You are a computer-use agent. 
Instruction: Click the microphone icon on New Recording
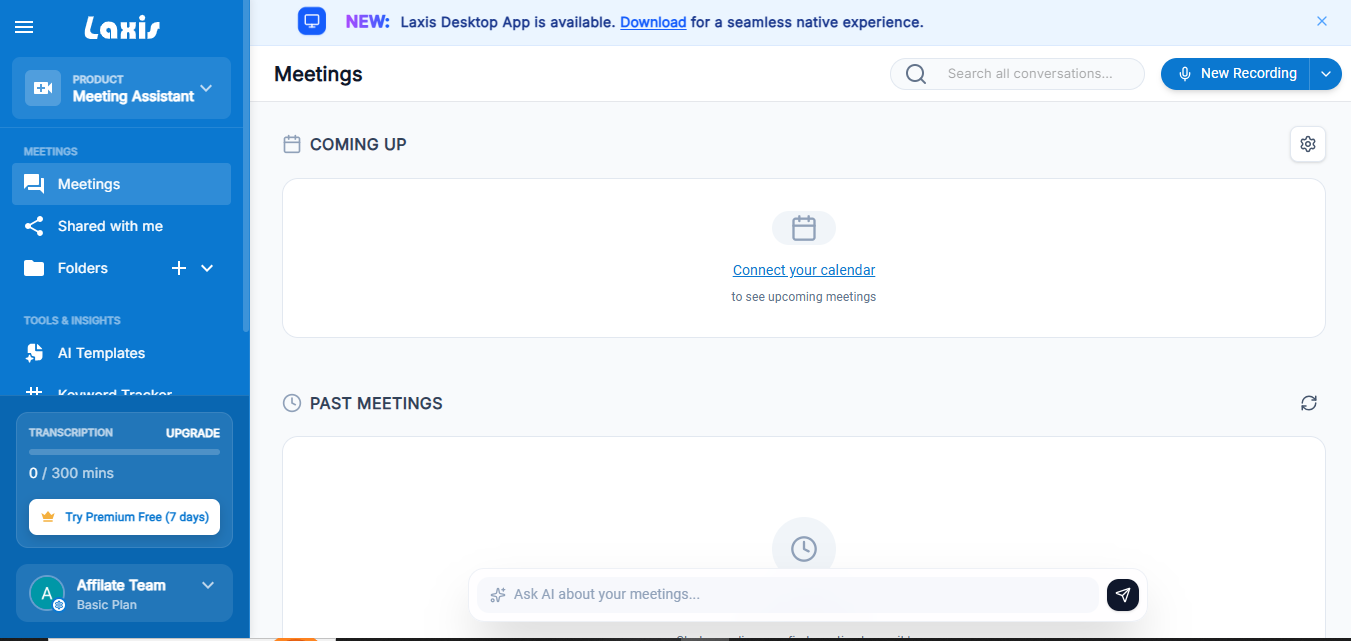click(1184, 74)
